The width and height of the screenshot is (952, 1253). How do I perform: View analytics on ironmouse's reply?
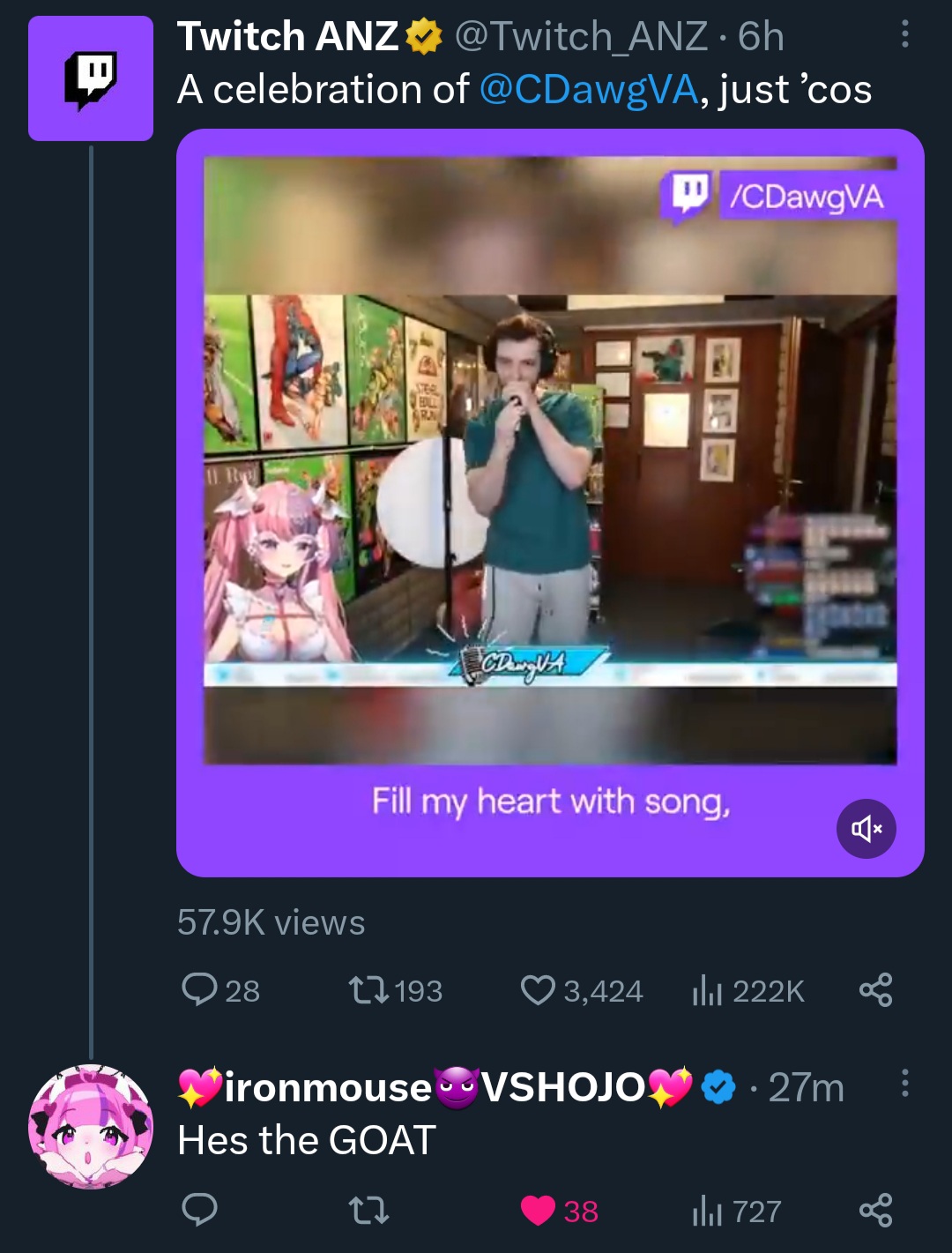(x=707, y=1211)
